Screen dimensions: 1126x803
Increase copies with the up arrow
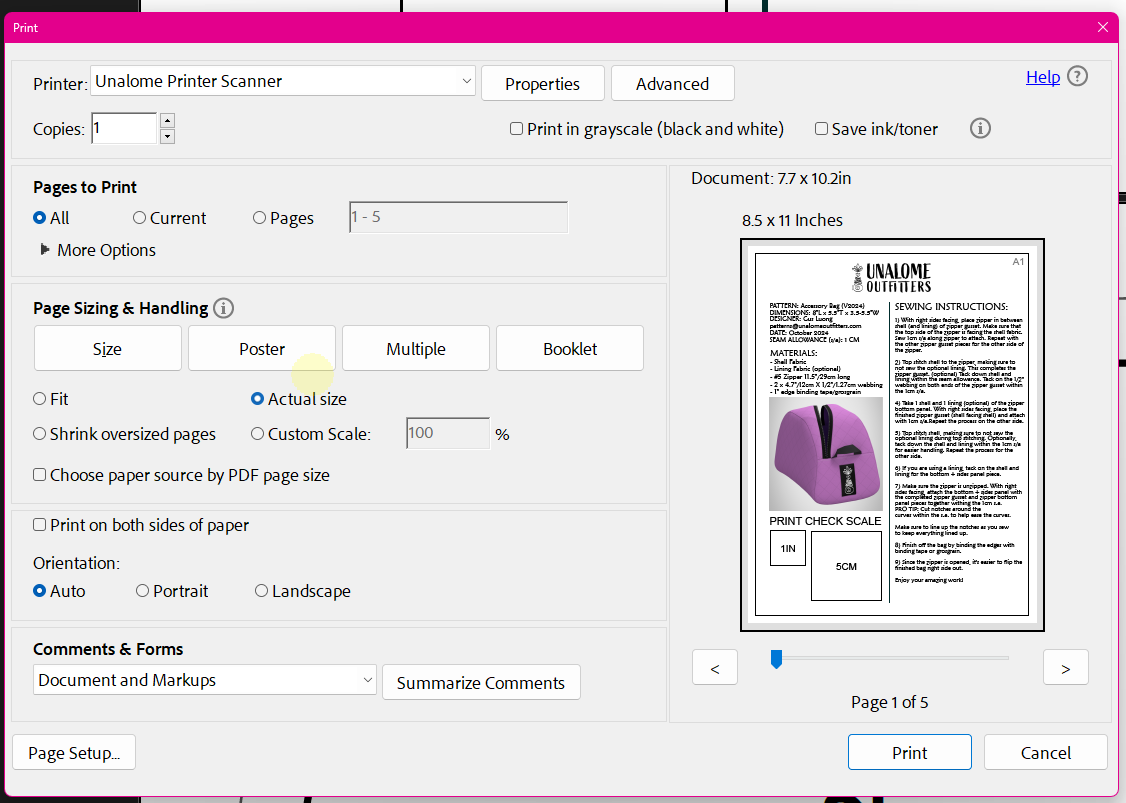point(167,121)
